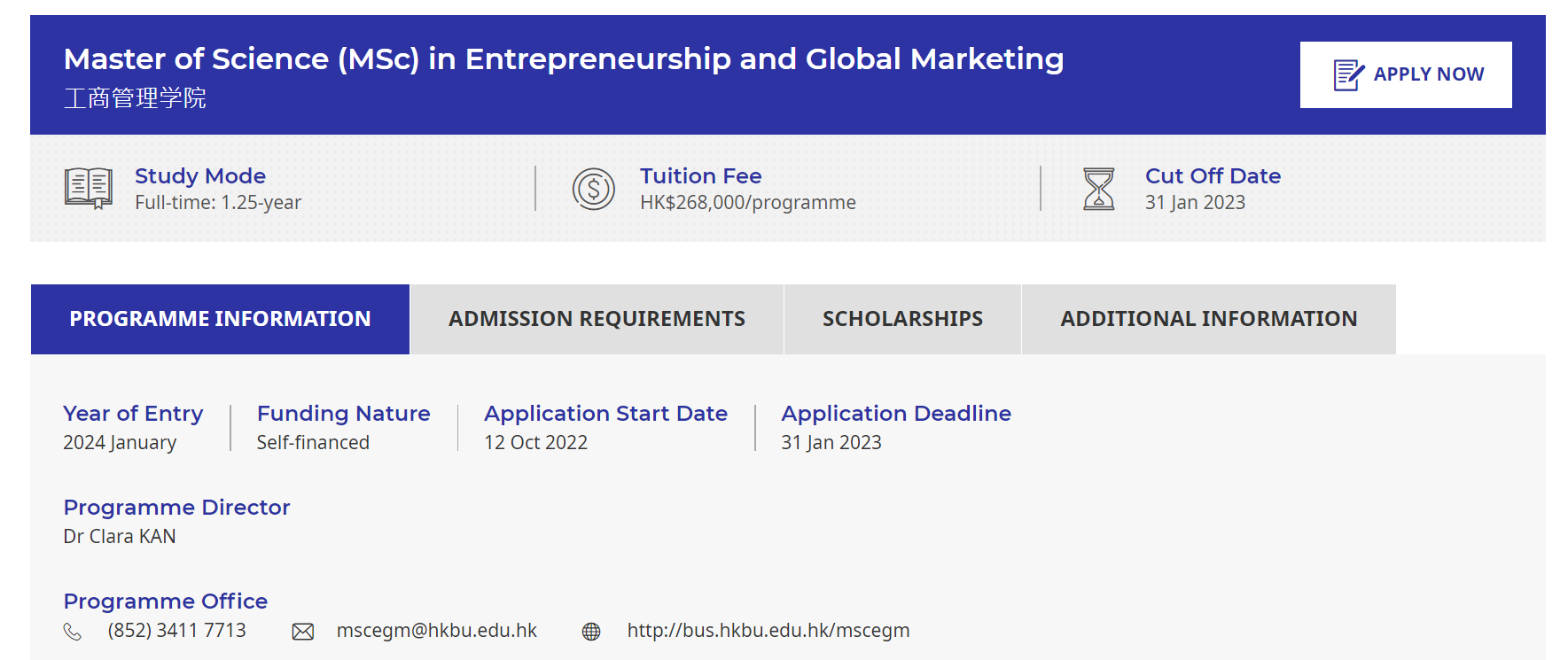The image size is (1568, 660).
Task: Click the pencil form icon in Apply Now
Action: [1348, 75]
